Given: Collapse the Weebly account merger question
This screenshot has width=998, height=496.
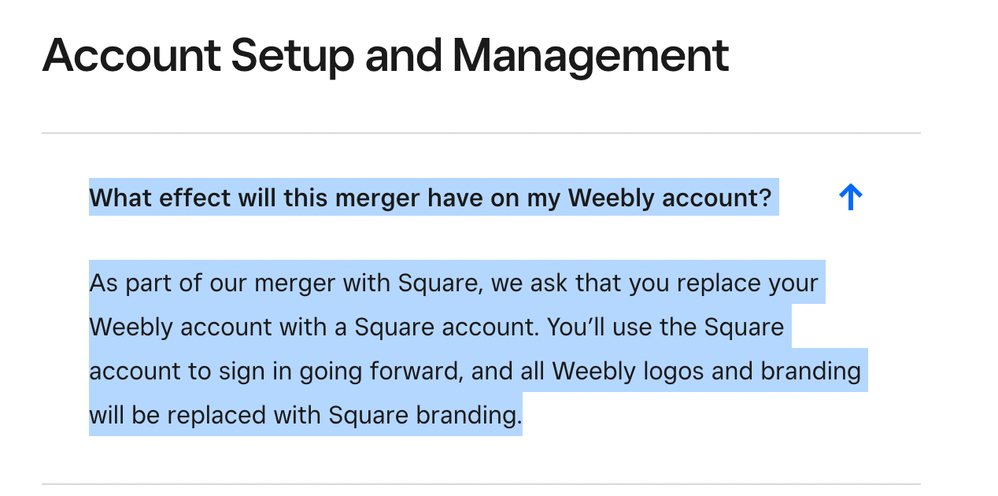Looking at the screenshot, I should click(850, 197).
